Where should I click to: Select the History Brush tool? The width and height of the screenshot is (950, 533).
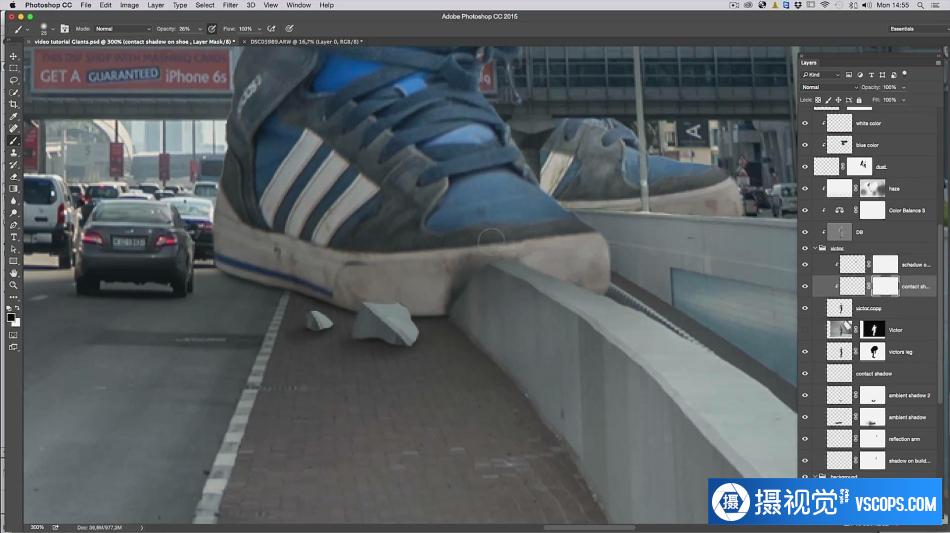[x=13, y=165]
